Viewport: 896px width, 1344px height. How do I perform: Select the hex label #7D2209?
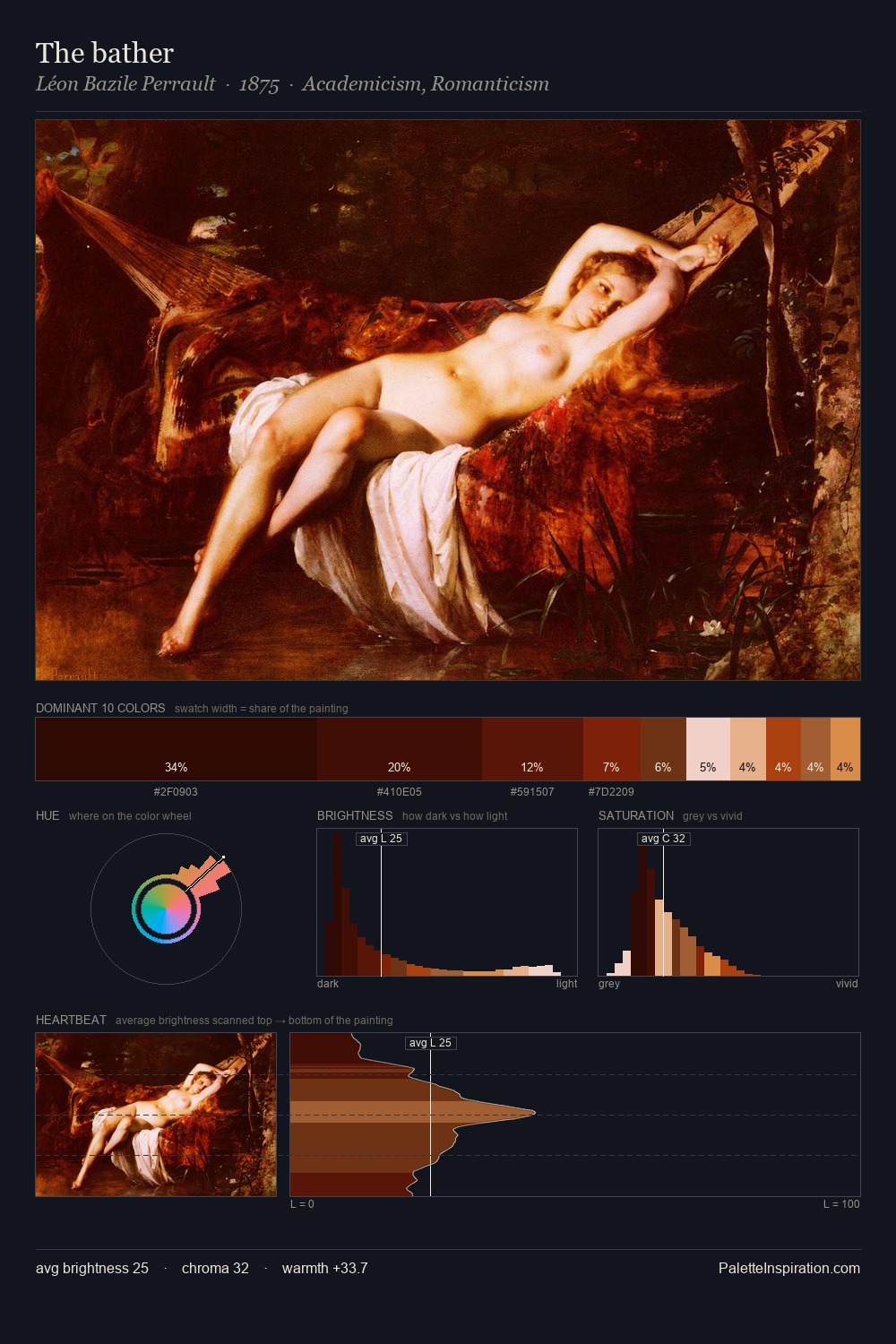tap(611, 792)
